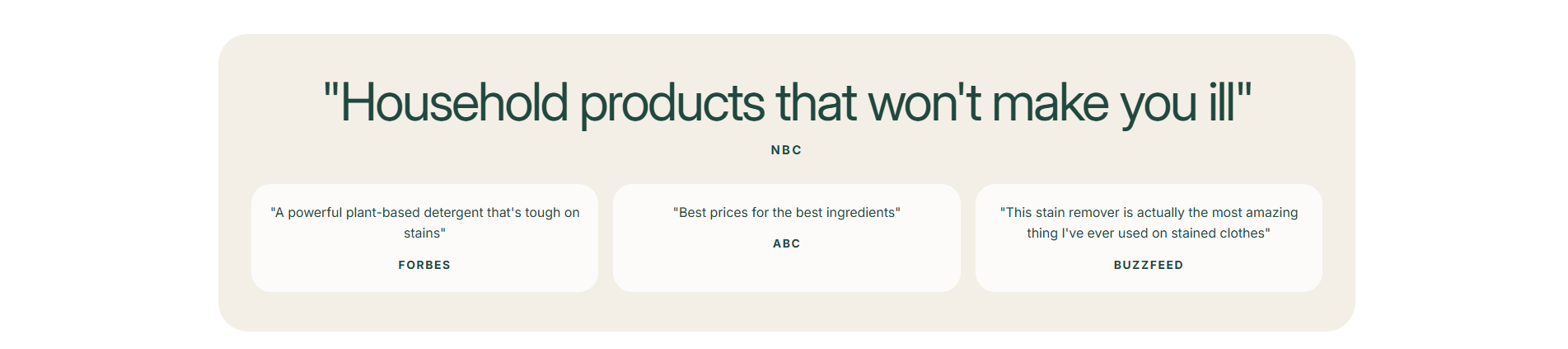This screenshot has height=349, width=1568.
Task: Click empty space below ABC label in card
Action: (x=787, y=271)
